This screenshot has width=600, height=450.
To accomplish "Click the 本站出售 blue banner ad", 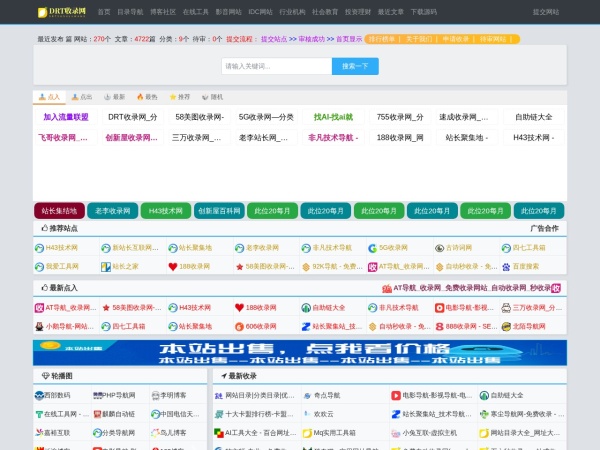I will coord(300,353).
